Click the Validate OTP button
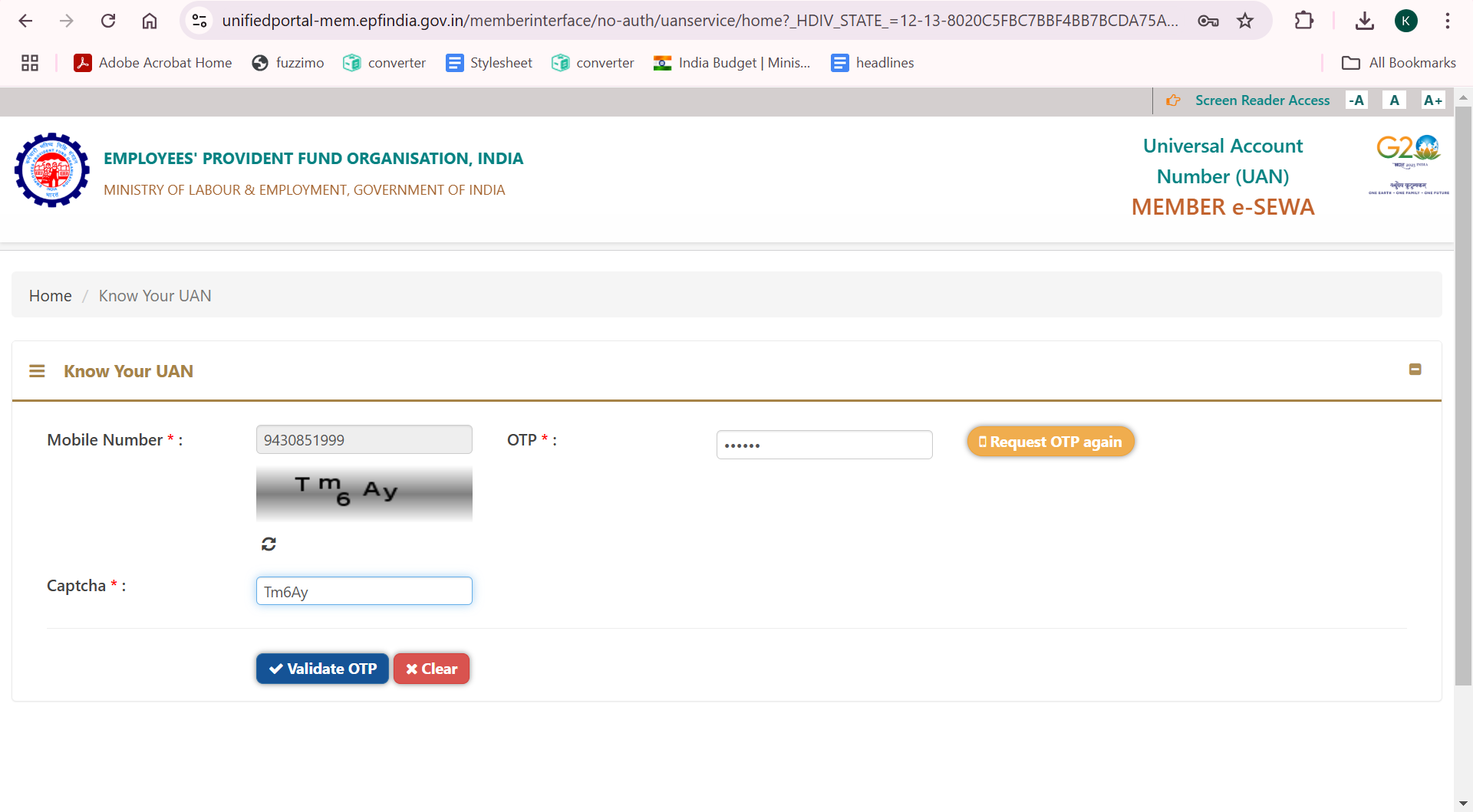Viewport: 1473px width, 812px height. 321,668
